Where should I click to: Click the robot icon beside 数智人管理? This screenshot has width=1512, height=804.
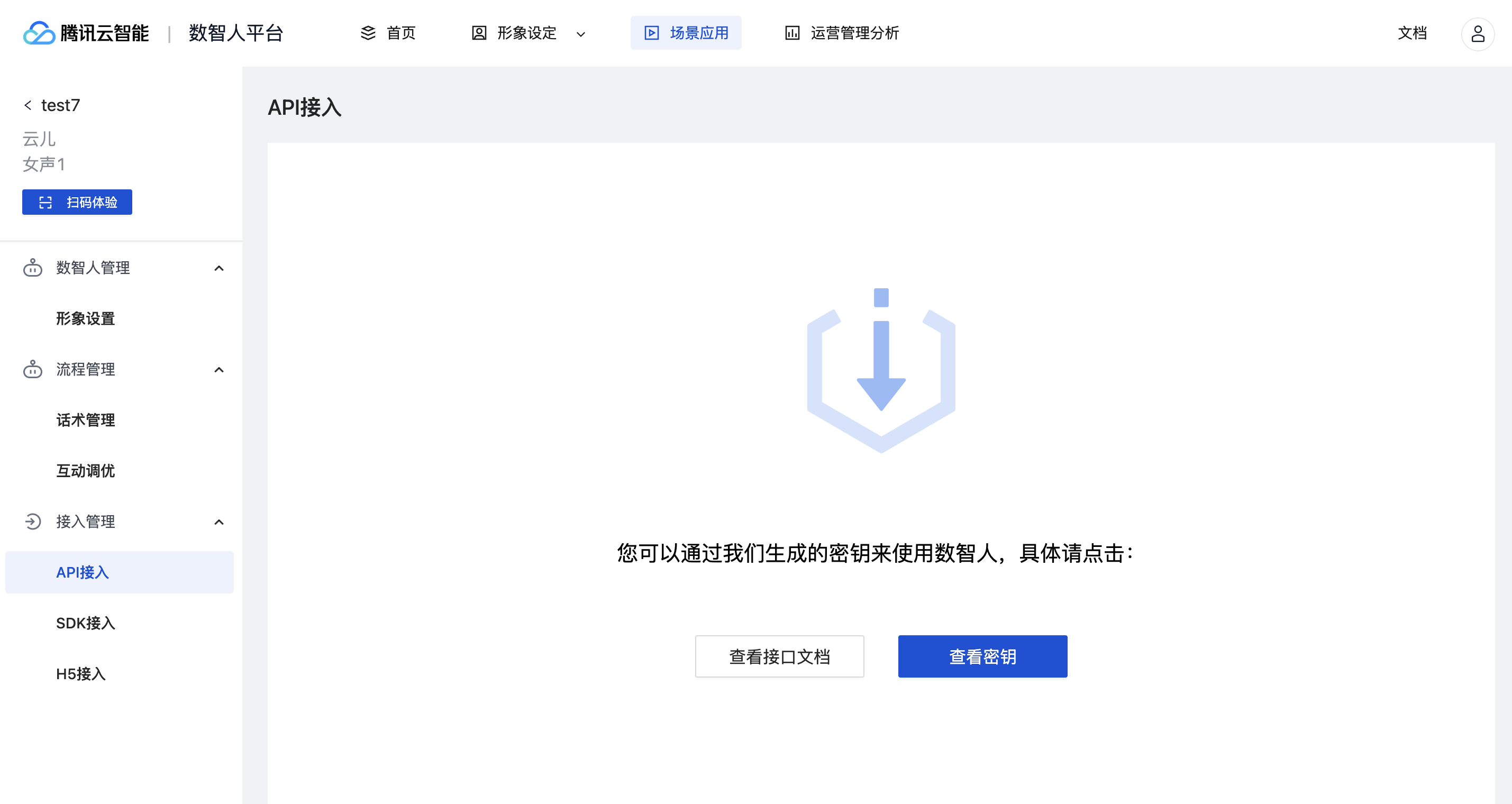tap(33, 268)
